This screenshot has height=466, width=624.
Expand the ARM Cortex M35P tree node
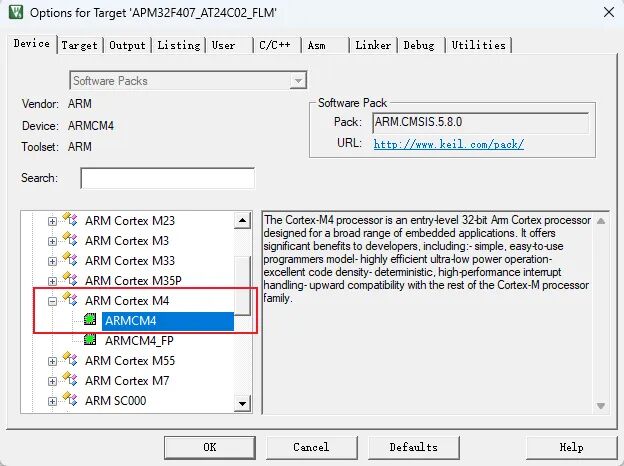(x=52, y=281)
